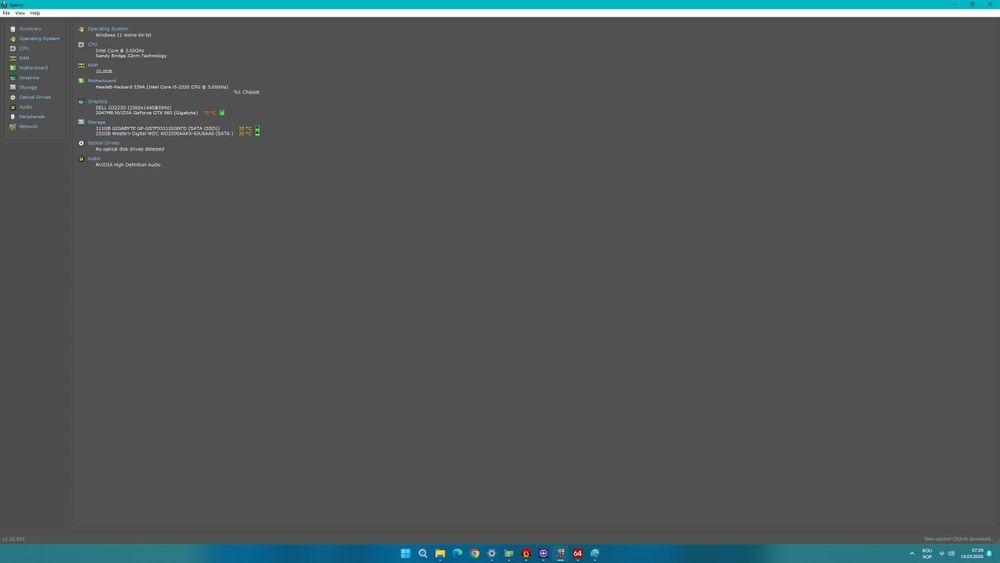Open the File menu

pos(6,13)
